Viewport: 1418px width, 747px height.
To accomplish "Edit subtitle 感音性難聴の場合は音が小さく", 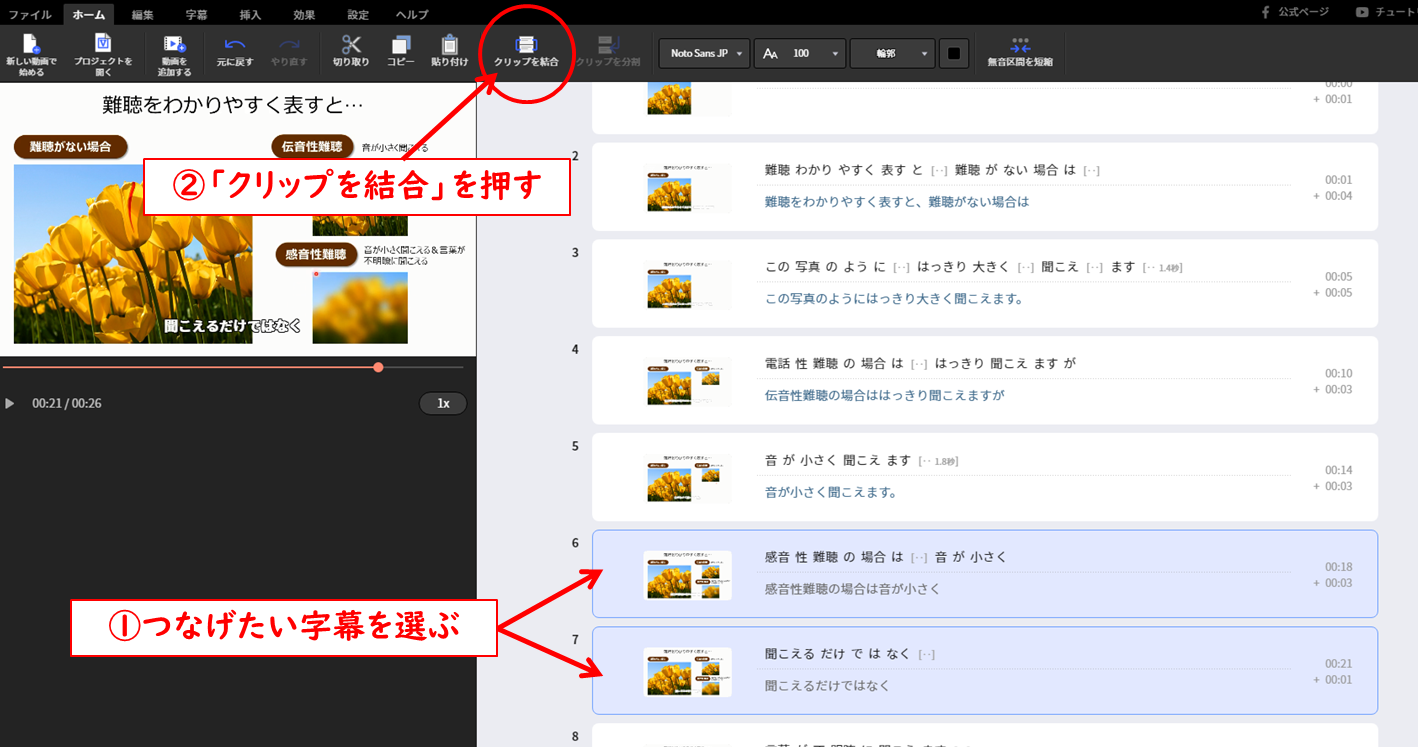I will coord(852,589).
